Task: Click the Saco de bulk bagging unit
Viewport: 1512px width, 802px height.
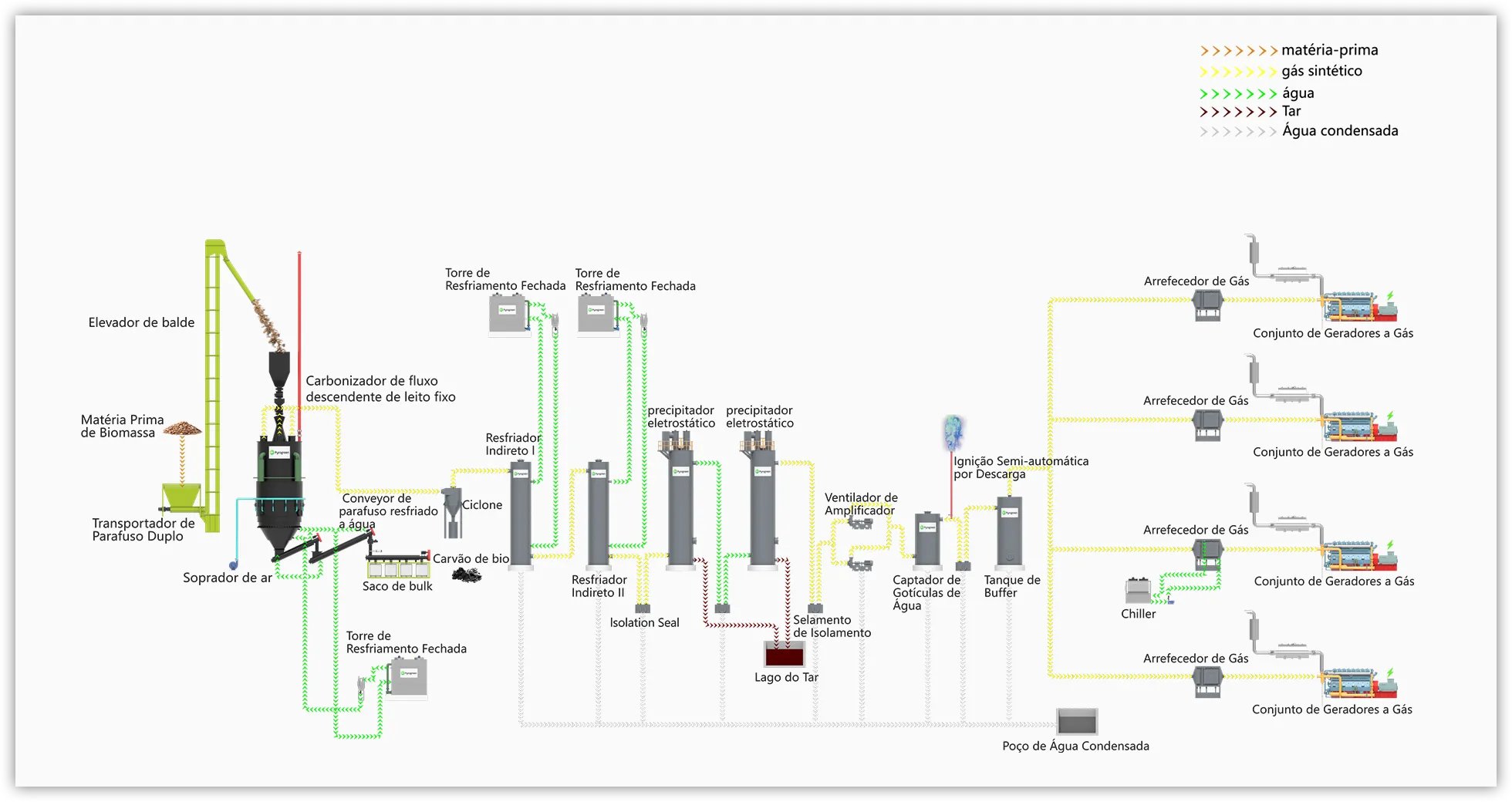Action: [x=398, y=567]
